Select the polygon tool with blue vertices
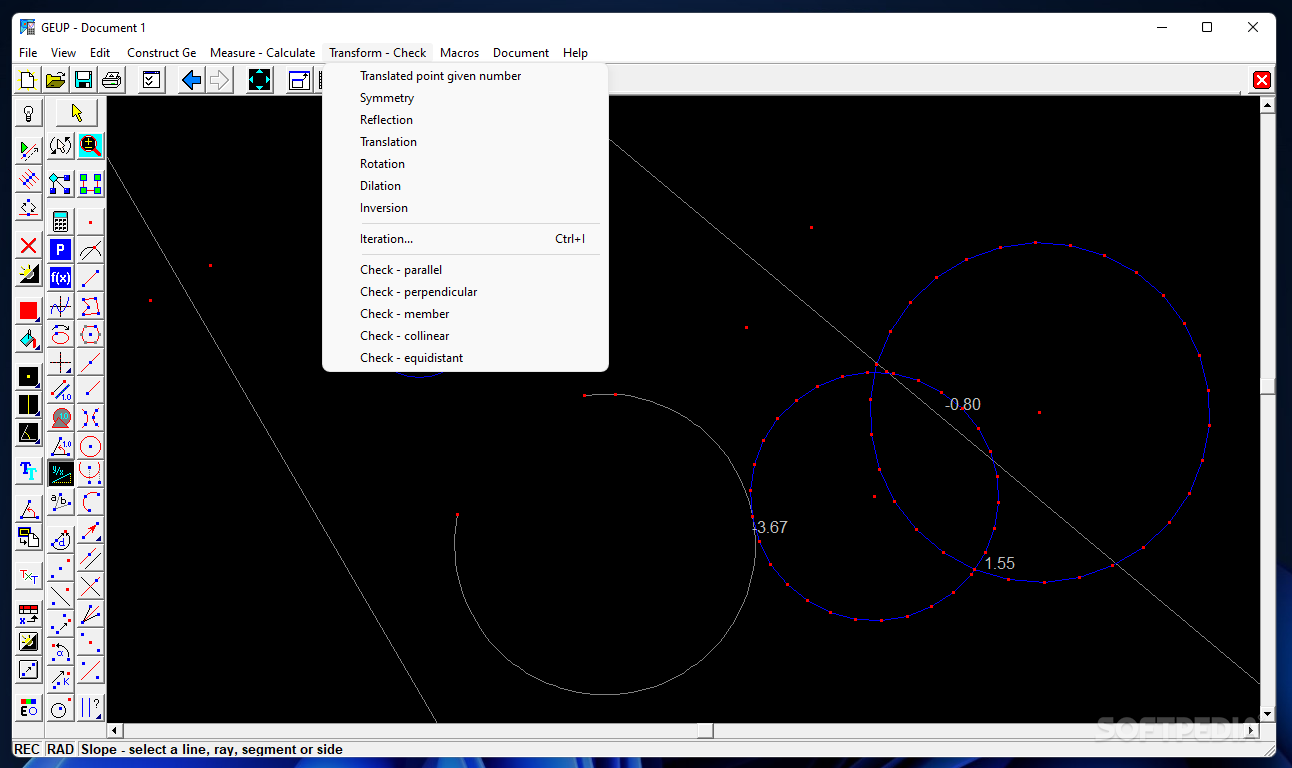The width and height of the screenshot is (1292, 768). tap(91, 306)
